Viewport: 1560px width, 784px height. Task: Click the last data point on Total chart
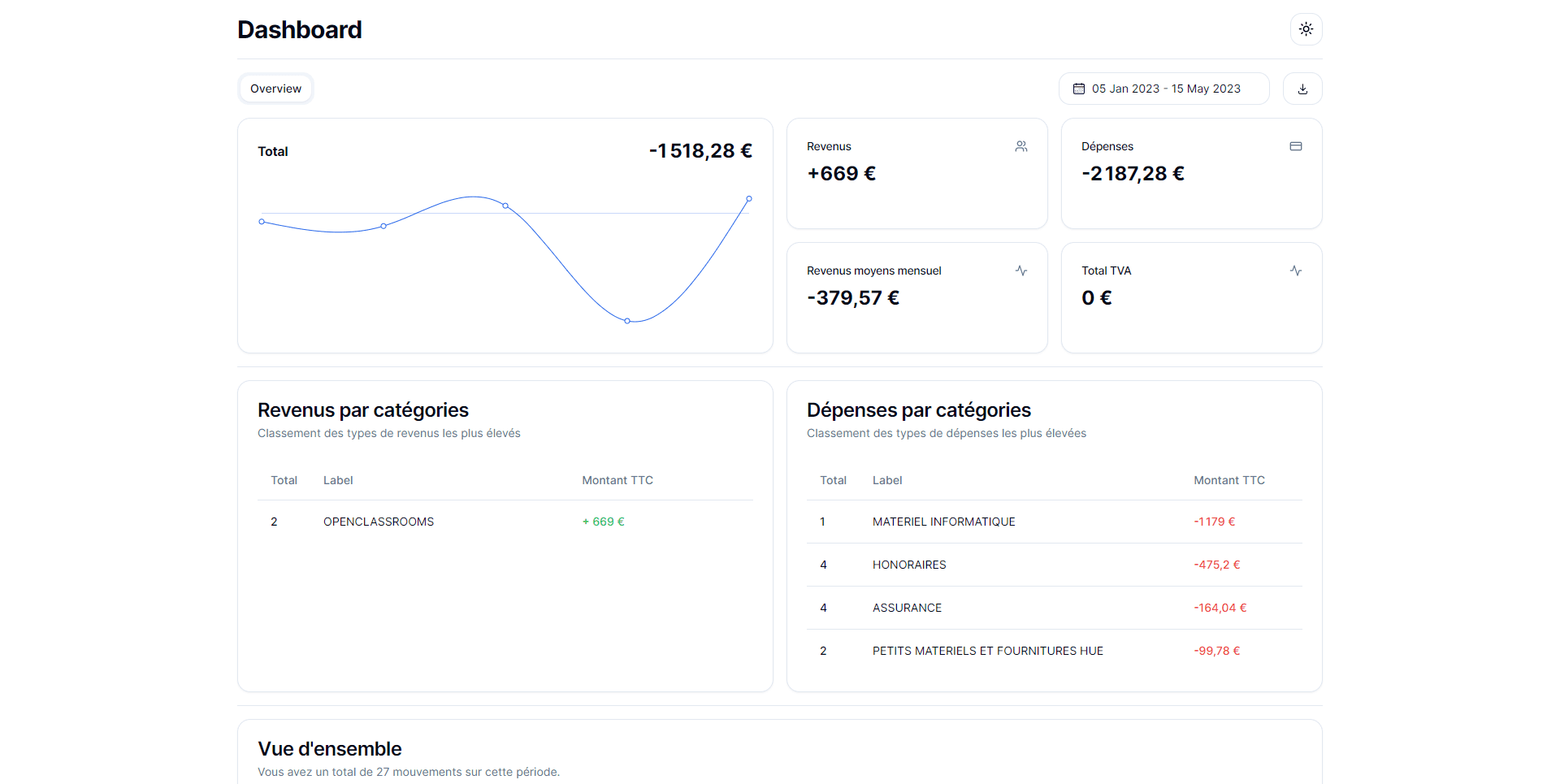[749, 198]
